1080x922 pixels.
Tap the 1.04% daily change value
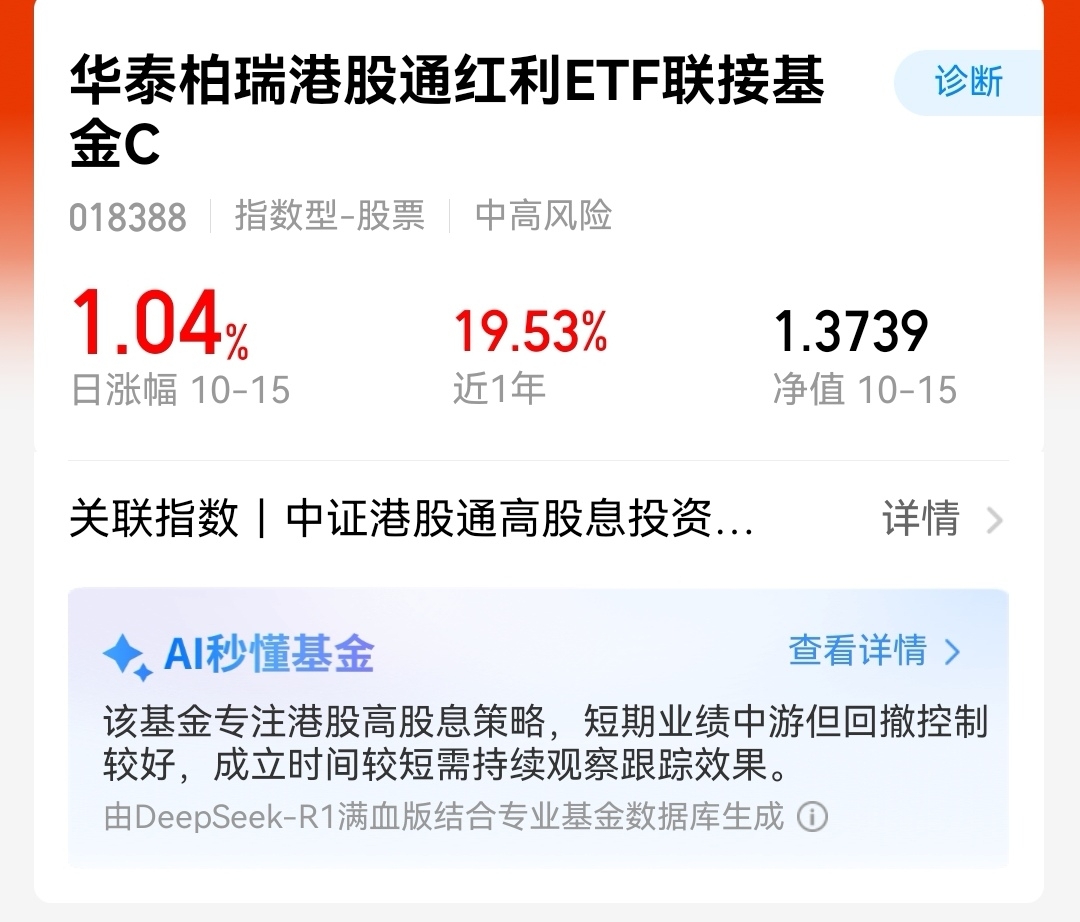160,324
